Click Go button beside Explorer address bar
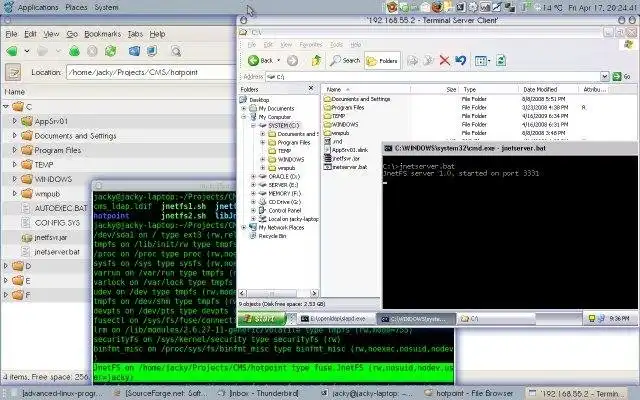The height and width of the screenshot is (400, 640). pyautogui.click(x=622, y=76)
